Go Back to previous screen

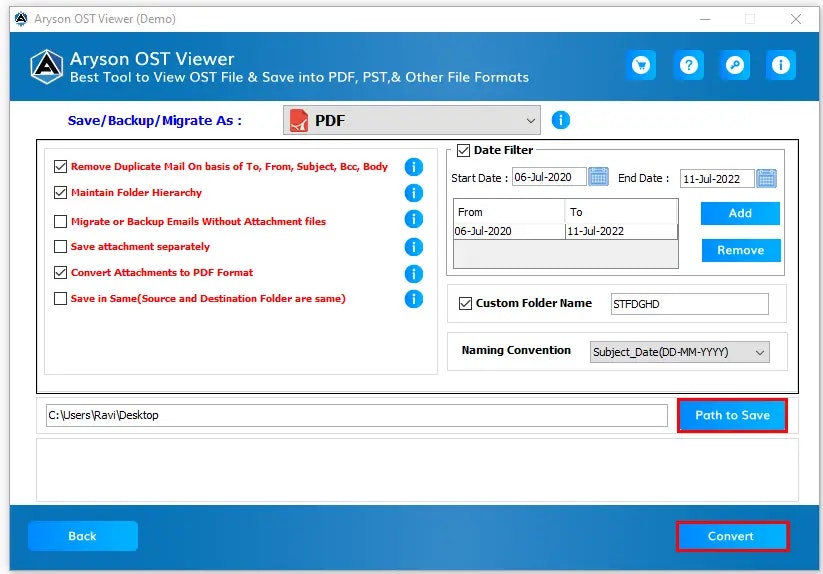pos(83,536)
